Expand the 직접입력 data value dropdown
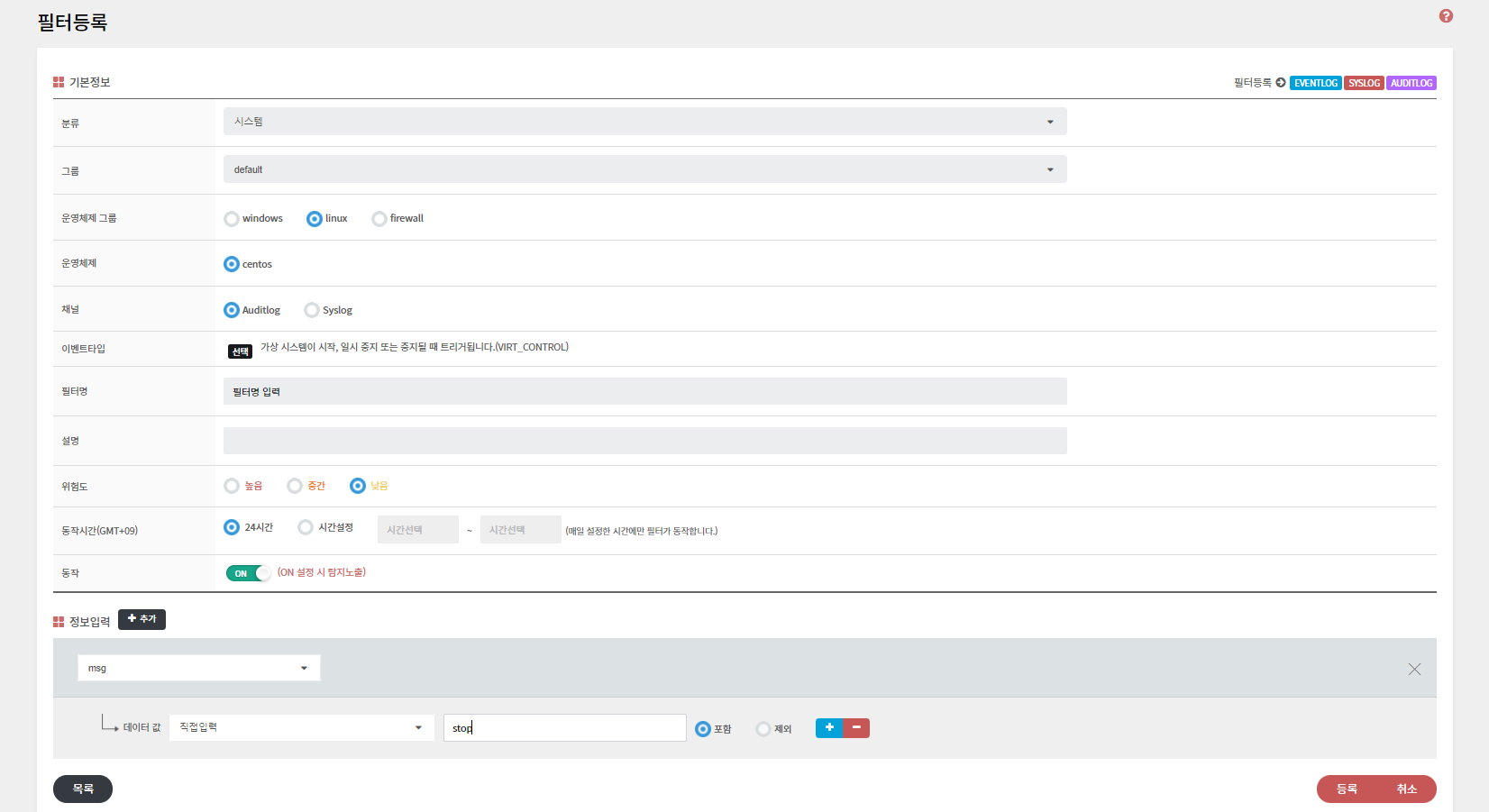 tap(301, 727)
